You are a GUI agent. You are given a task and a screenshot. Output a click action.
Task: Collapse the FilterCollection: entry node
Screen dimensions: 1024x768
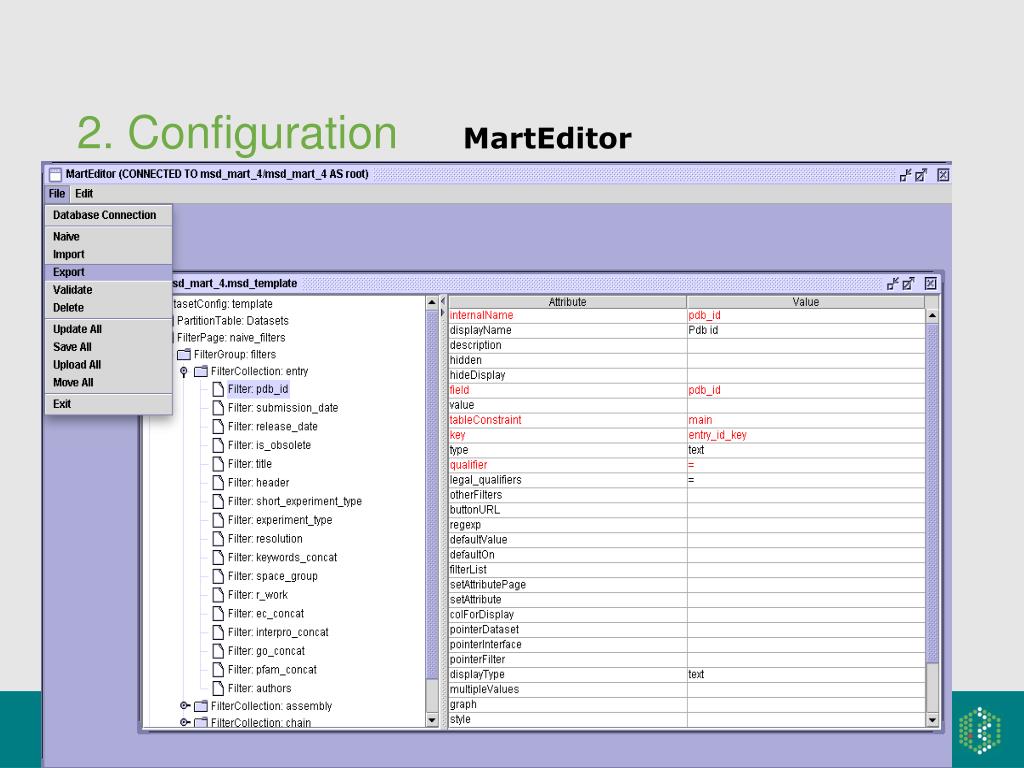coord(184,372)
